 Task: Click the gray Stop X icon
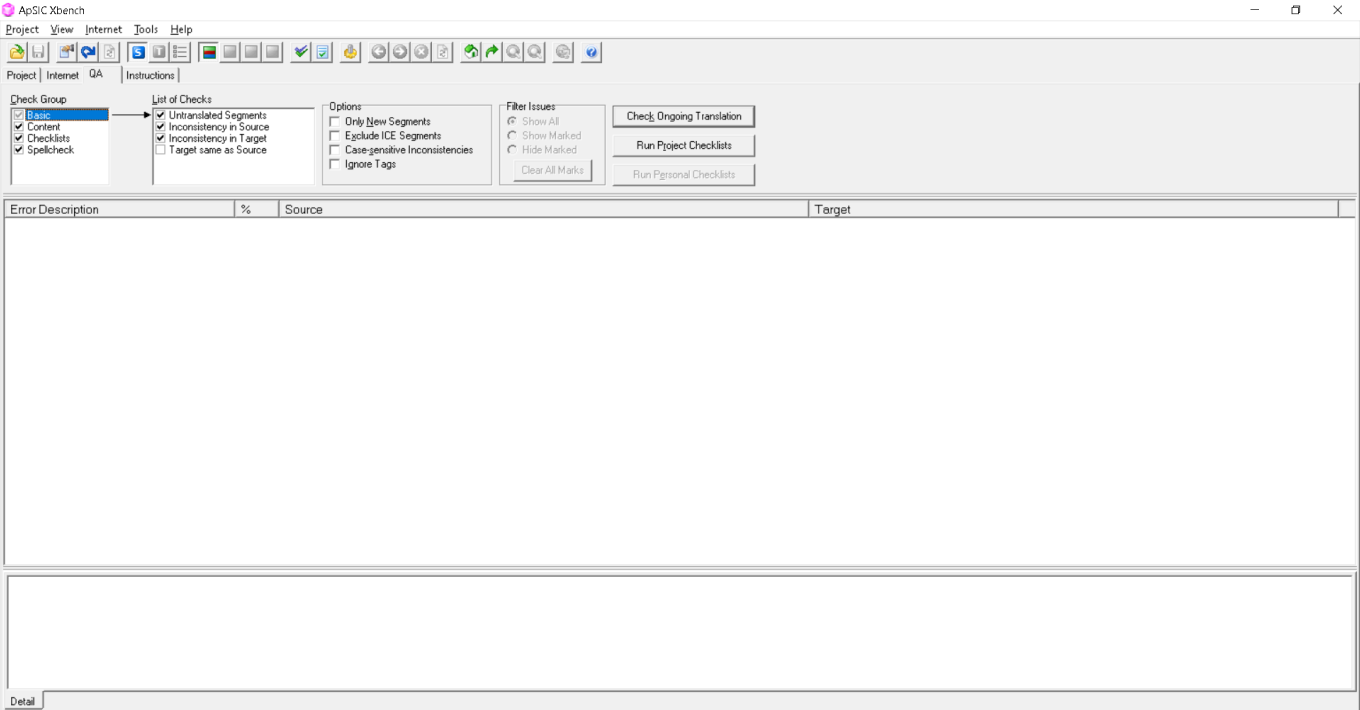[421, 52]
